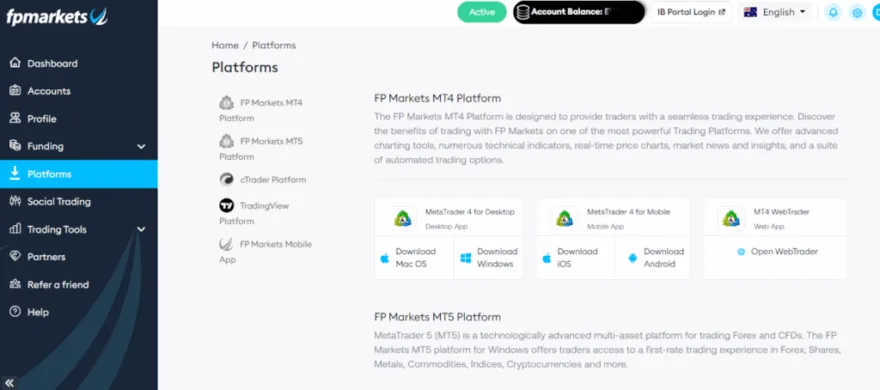Click the MetaTrader 4 for Mobile icon

click(x=565, y=218)
